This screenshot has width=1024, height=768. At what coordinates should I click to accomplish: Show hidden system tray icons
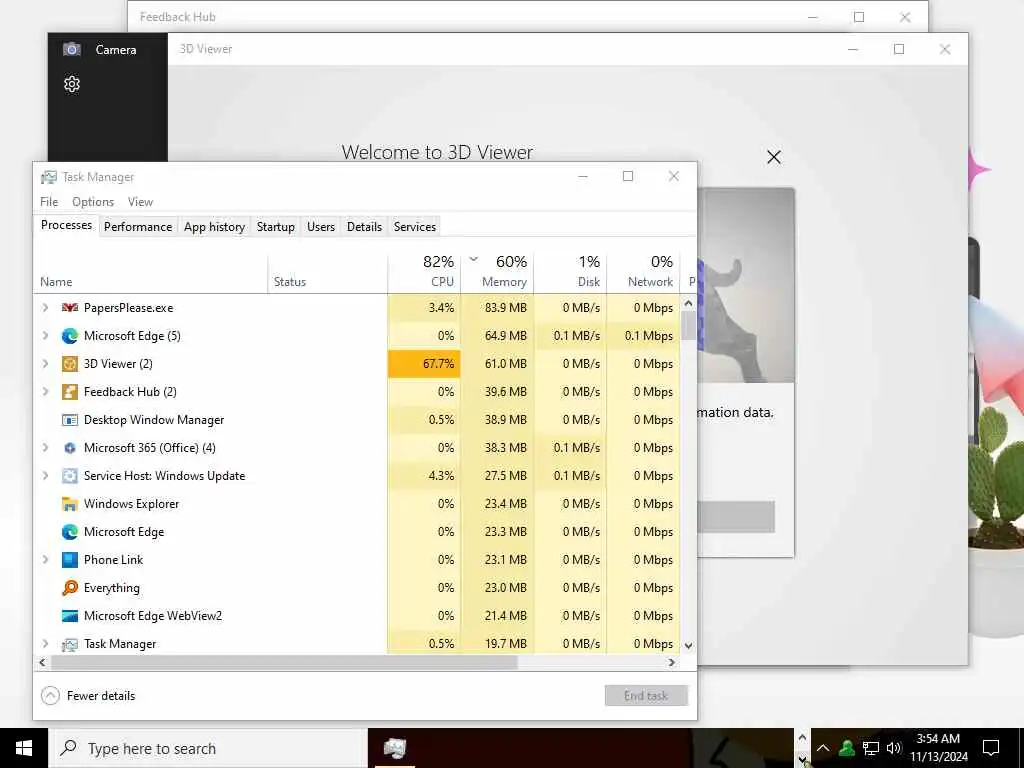(823, 748)
